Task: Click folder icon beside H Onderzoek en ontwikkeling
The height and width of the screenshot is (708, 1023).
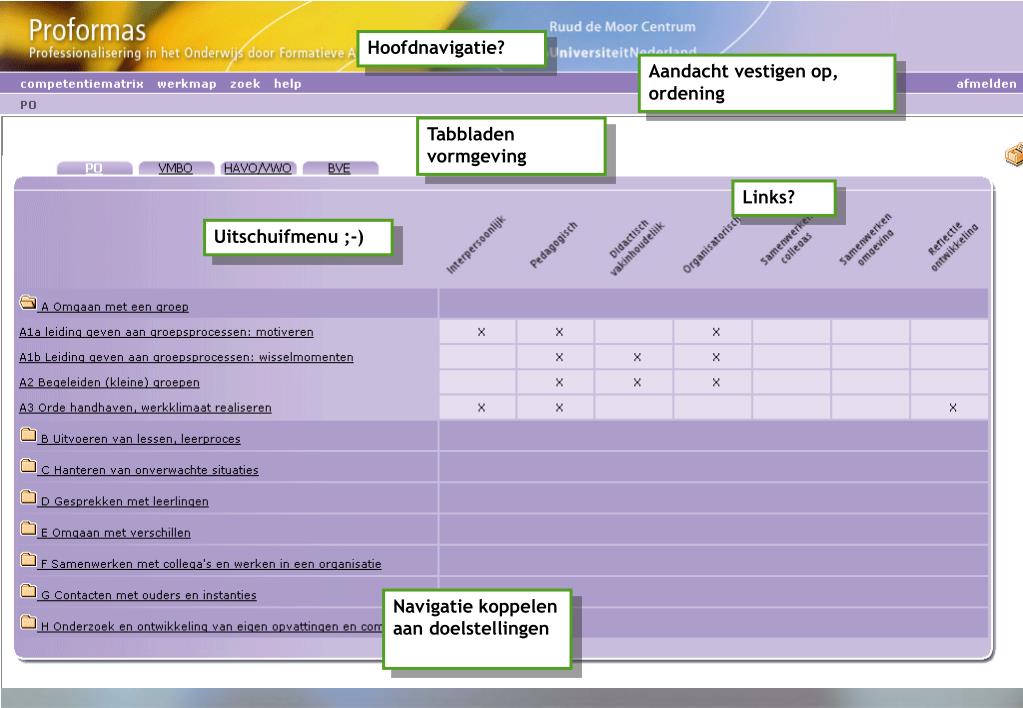Action: (28, 623)
